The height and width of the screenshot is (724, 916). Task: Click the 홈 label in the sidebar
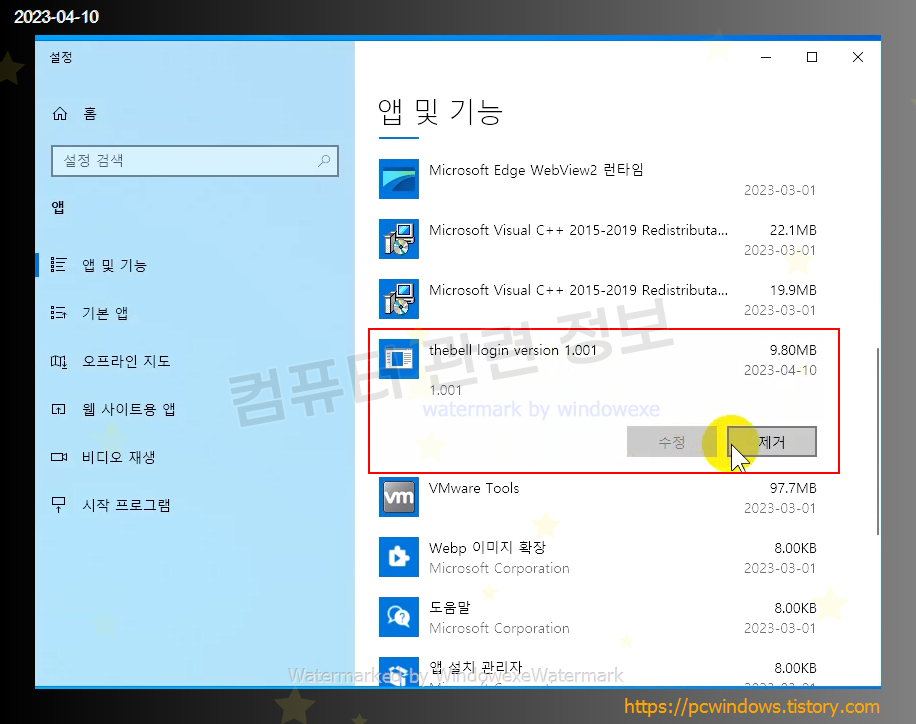coord(90,114)
